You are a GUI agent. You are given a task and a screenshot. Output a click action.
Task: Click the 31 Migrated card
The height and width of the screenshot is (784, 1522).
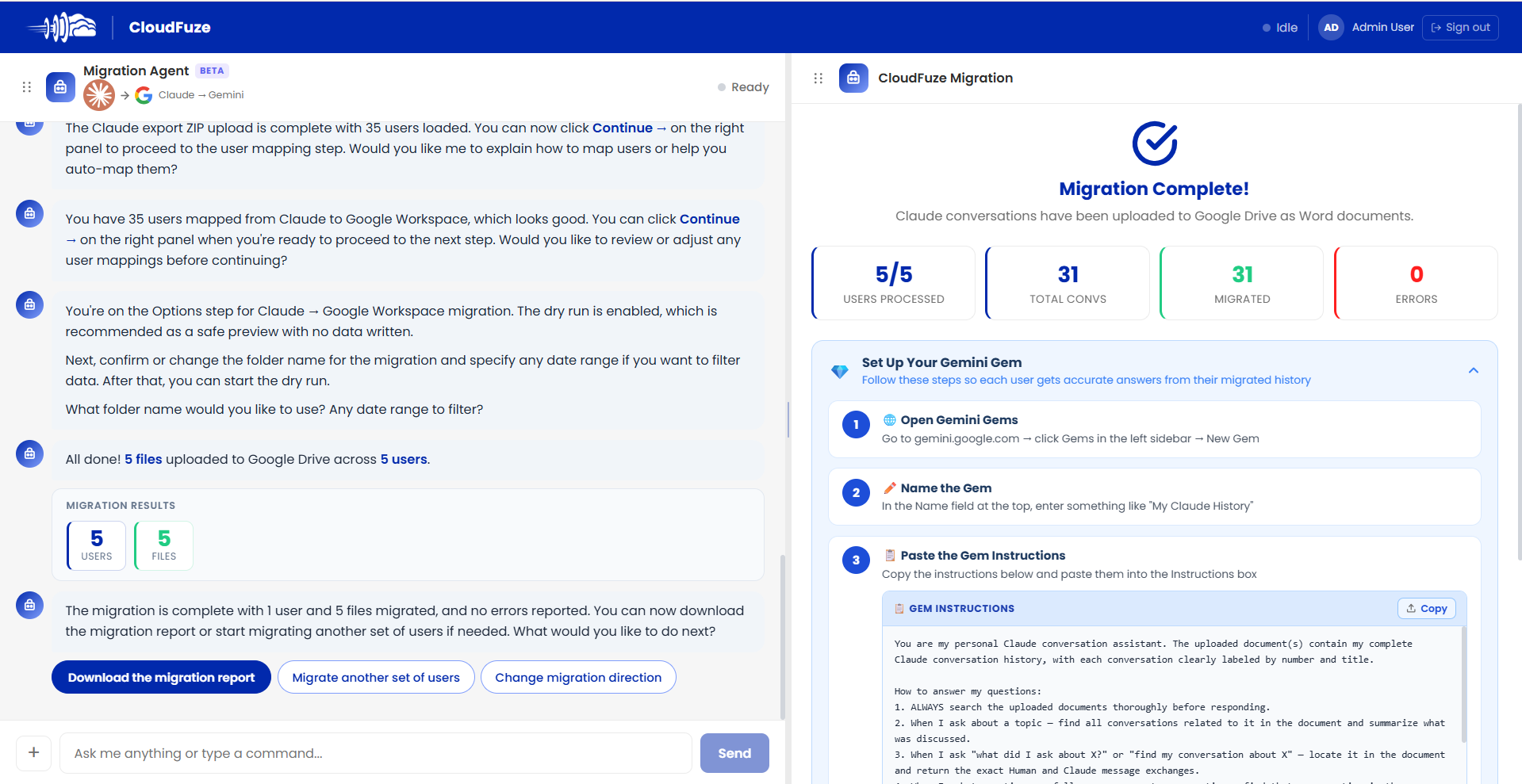tap(1241, 283)
